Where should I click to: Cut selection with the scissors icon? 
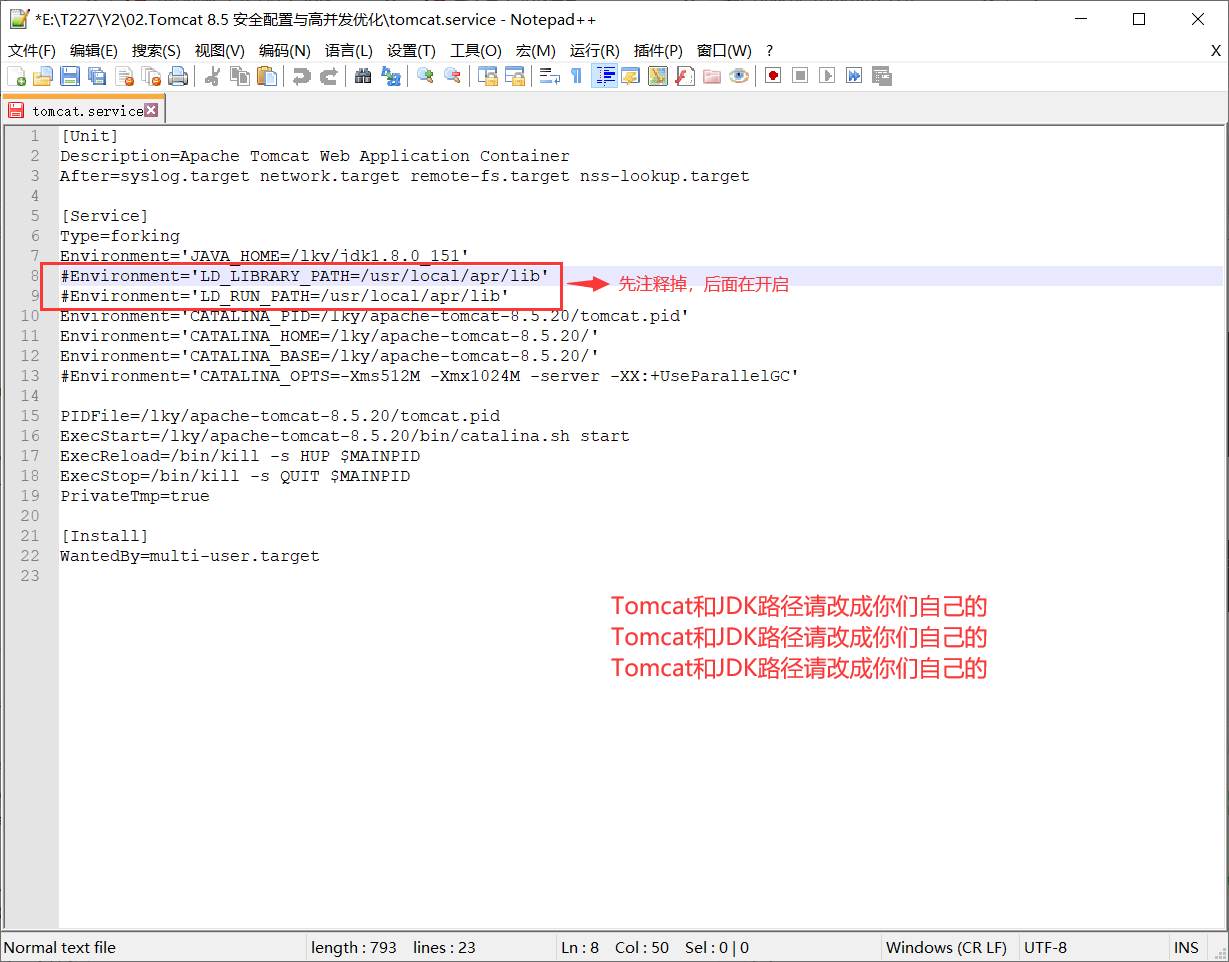(x=212, y=76)
